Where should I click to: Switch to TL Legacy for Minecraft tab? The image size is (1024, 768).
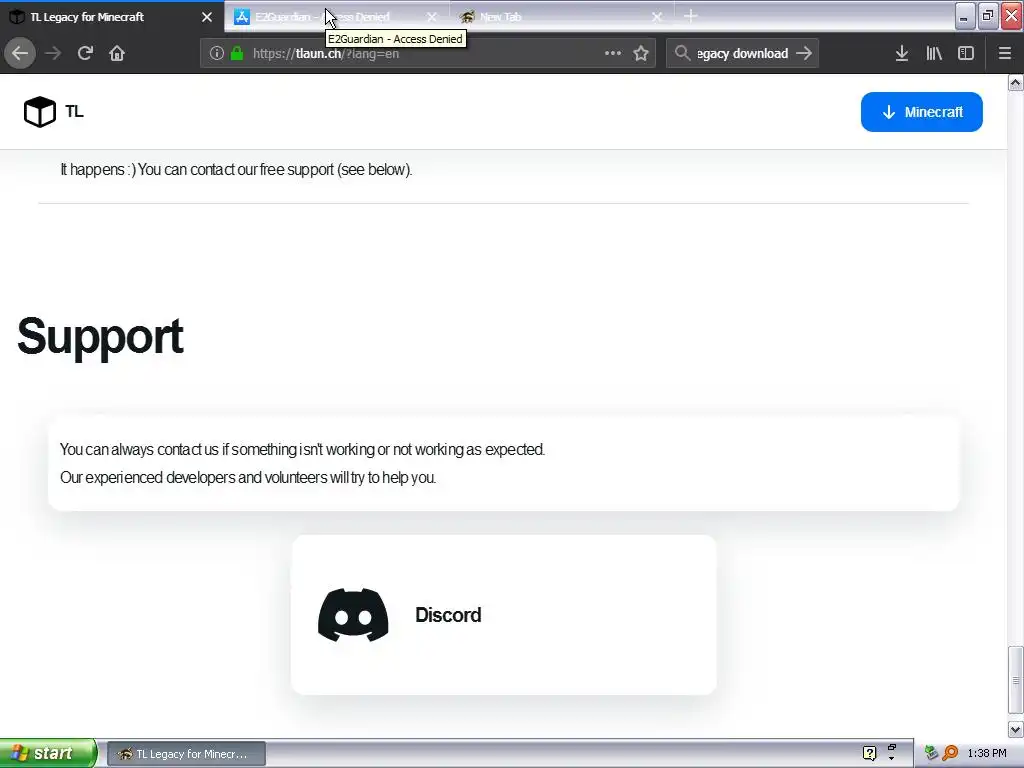[104, 17]
